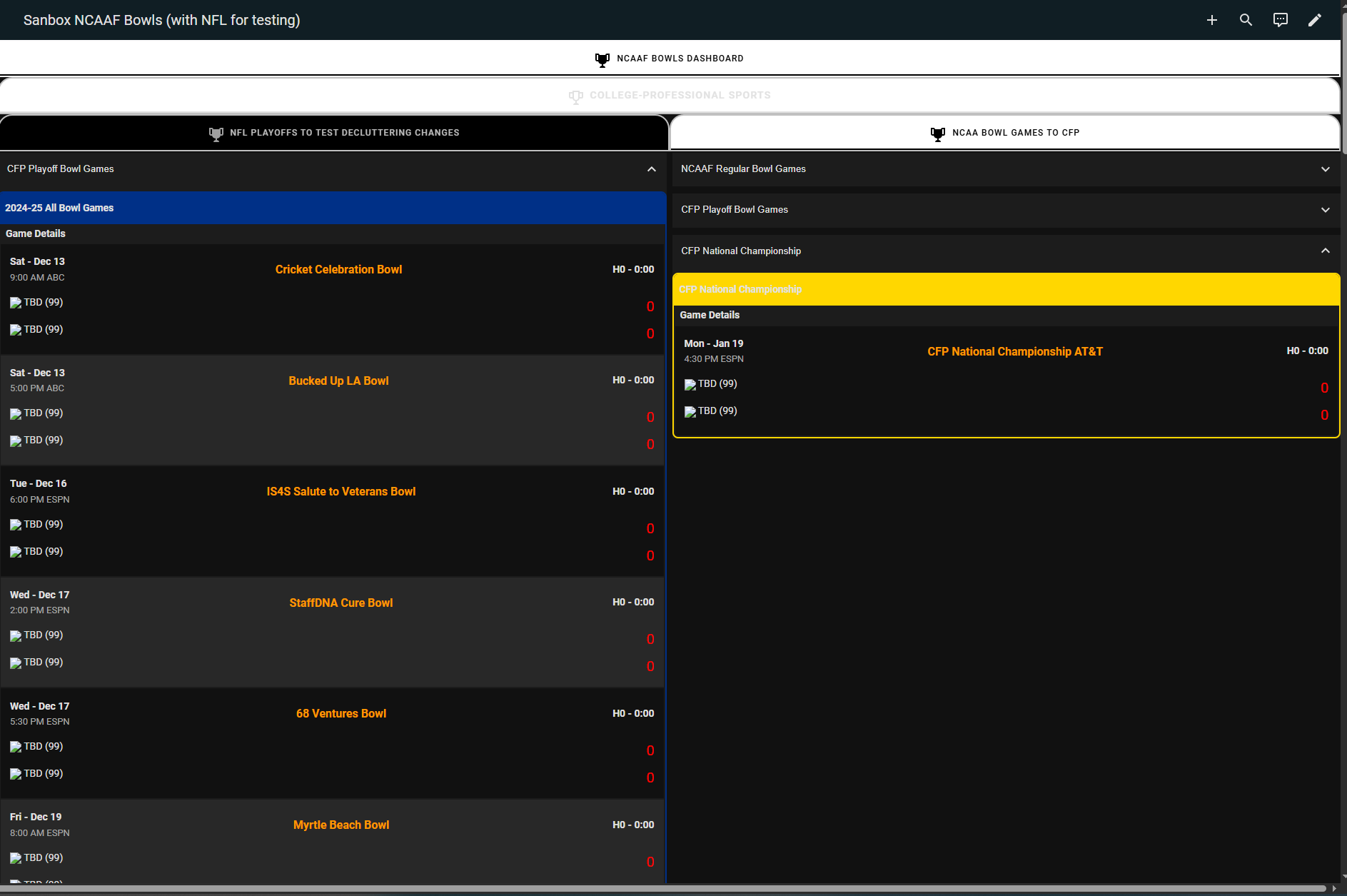This screenshot has width=1347, height=896.
Task: Click the pencil edit dashboard icon
Action: 1314,20
